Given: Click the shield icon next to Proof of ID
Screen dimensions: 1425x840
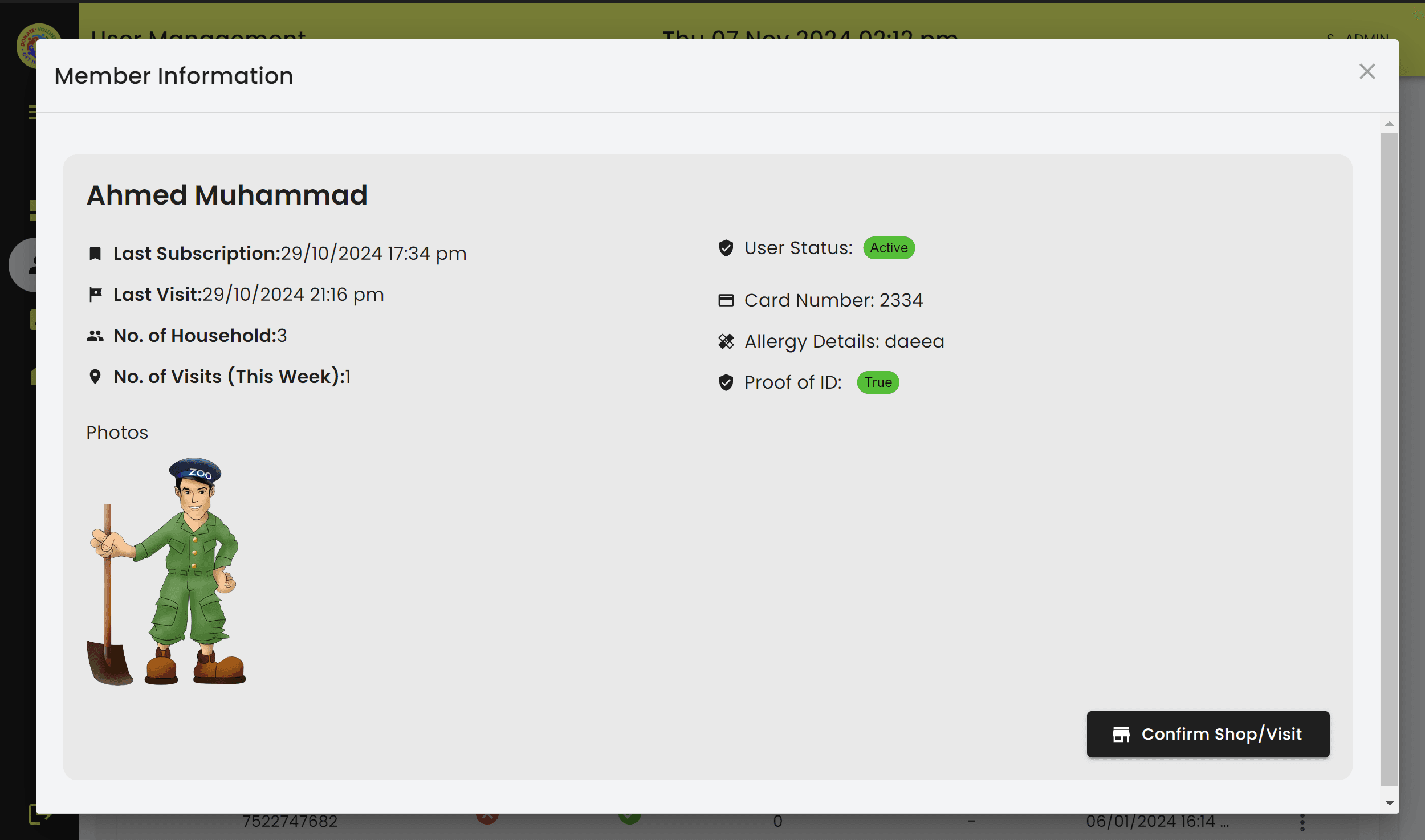Looking at the screenshot, I should coord(726,382).
